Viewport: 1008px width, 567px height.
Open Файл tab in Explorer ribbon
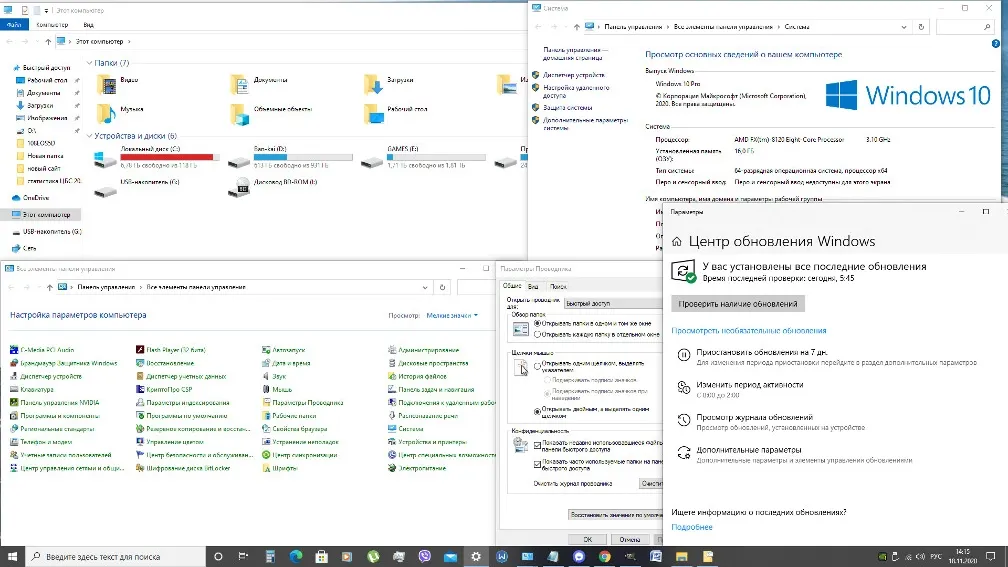tap(14, 25)
